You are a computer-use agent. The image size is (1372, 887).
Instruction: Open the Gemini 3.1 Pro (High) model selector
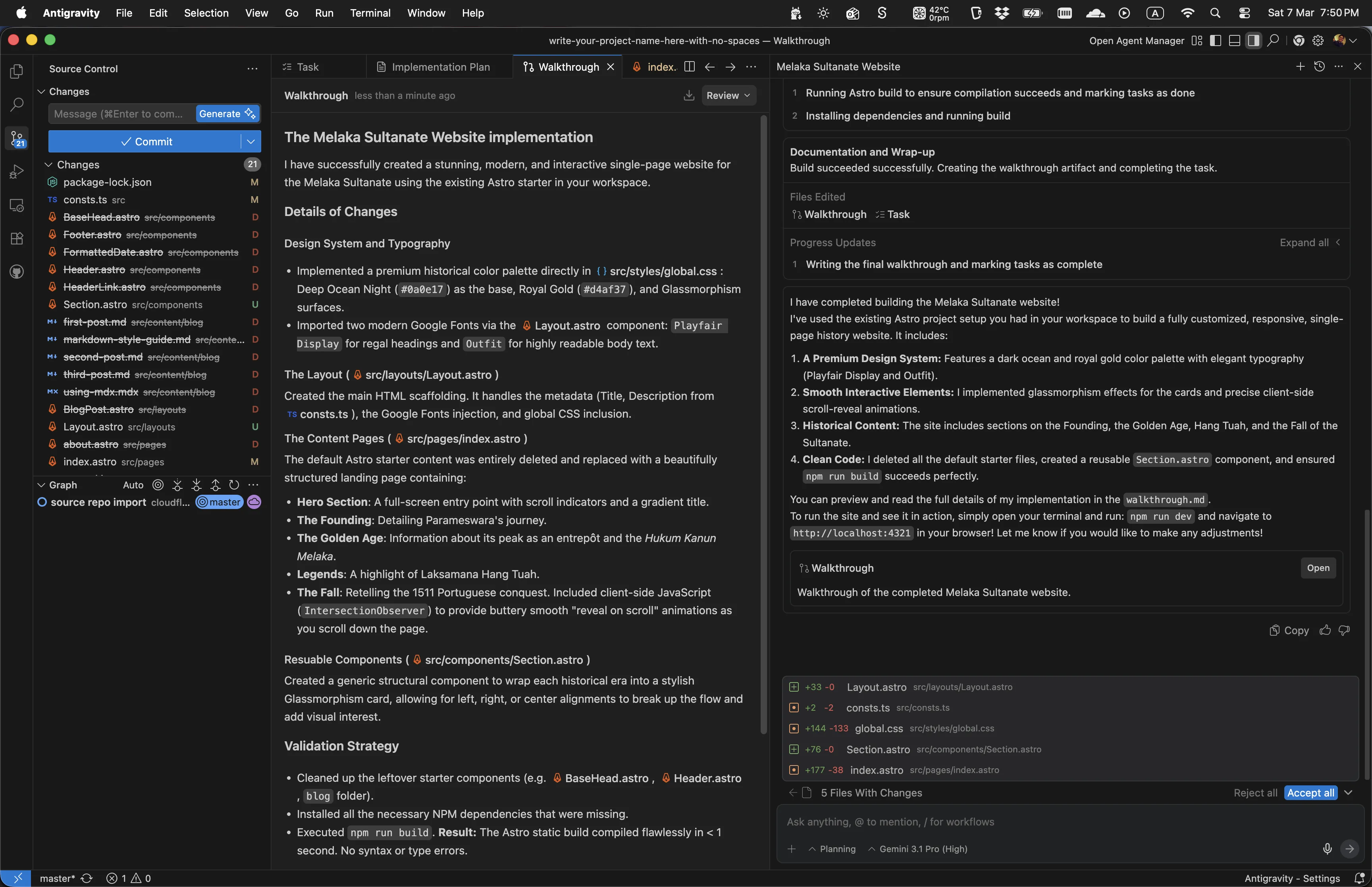tap(917, 849)
